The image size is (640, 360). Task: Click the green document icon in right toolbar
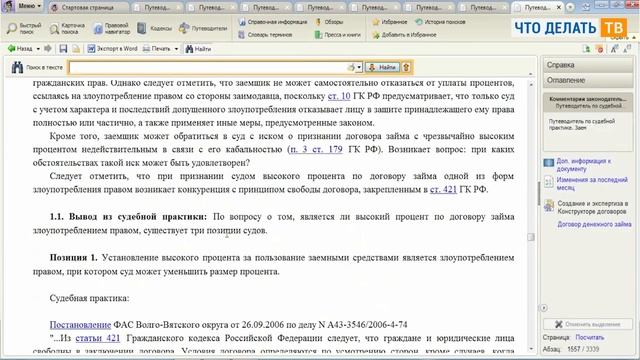587,49
